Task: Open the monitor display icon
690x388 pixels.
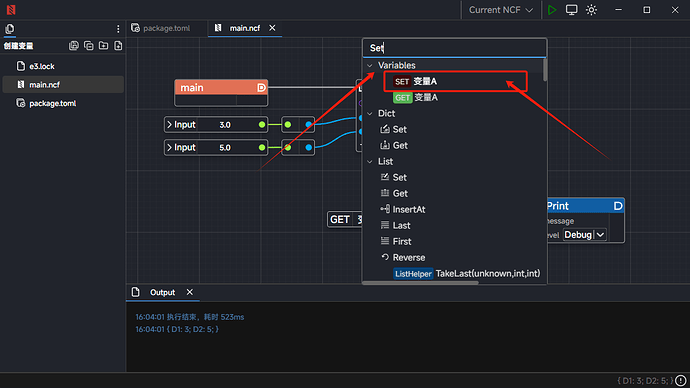Action: pyautogui.click(x=571, y=10)
